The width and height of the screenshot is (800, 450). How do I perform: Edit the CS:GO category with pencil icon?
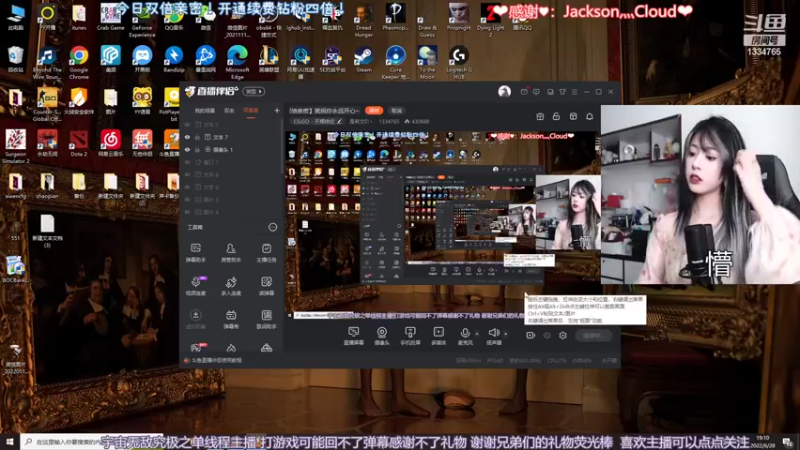click(x=339, y=121)
